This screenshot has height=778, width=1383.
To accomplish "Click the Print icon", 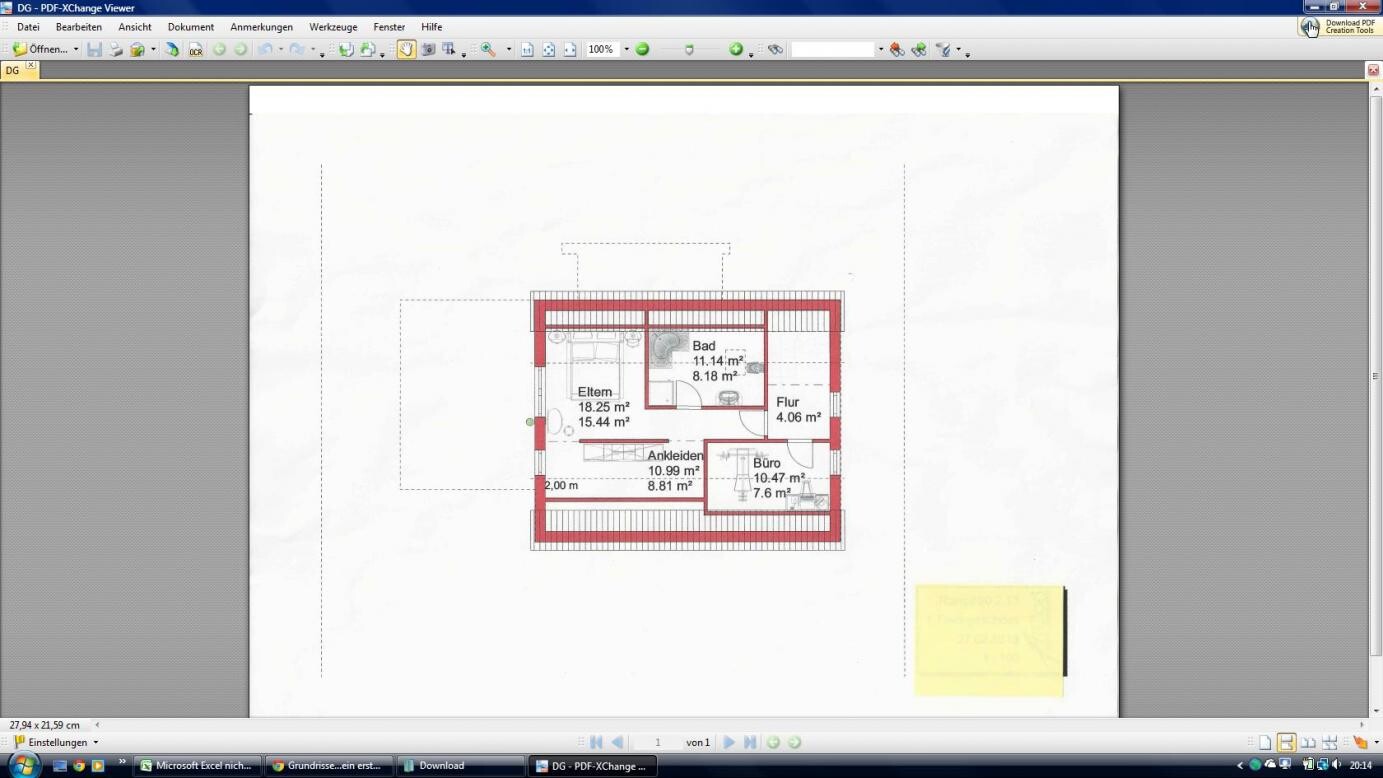I will [116, 49].
